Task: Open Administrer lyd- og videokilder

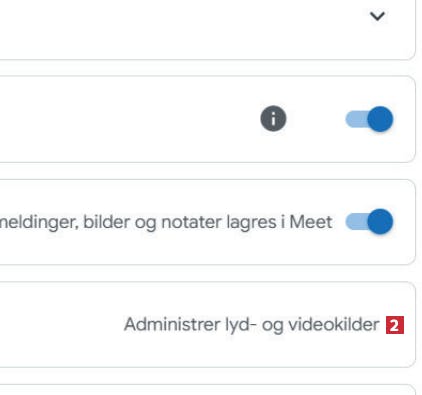Action: pyautogui.click(x=251, y=325)
